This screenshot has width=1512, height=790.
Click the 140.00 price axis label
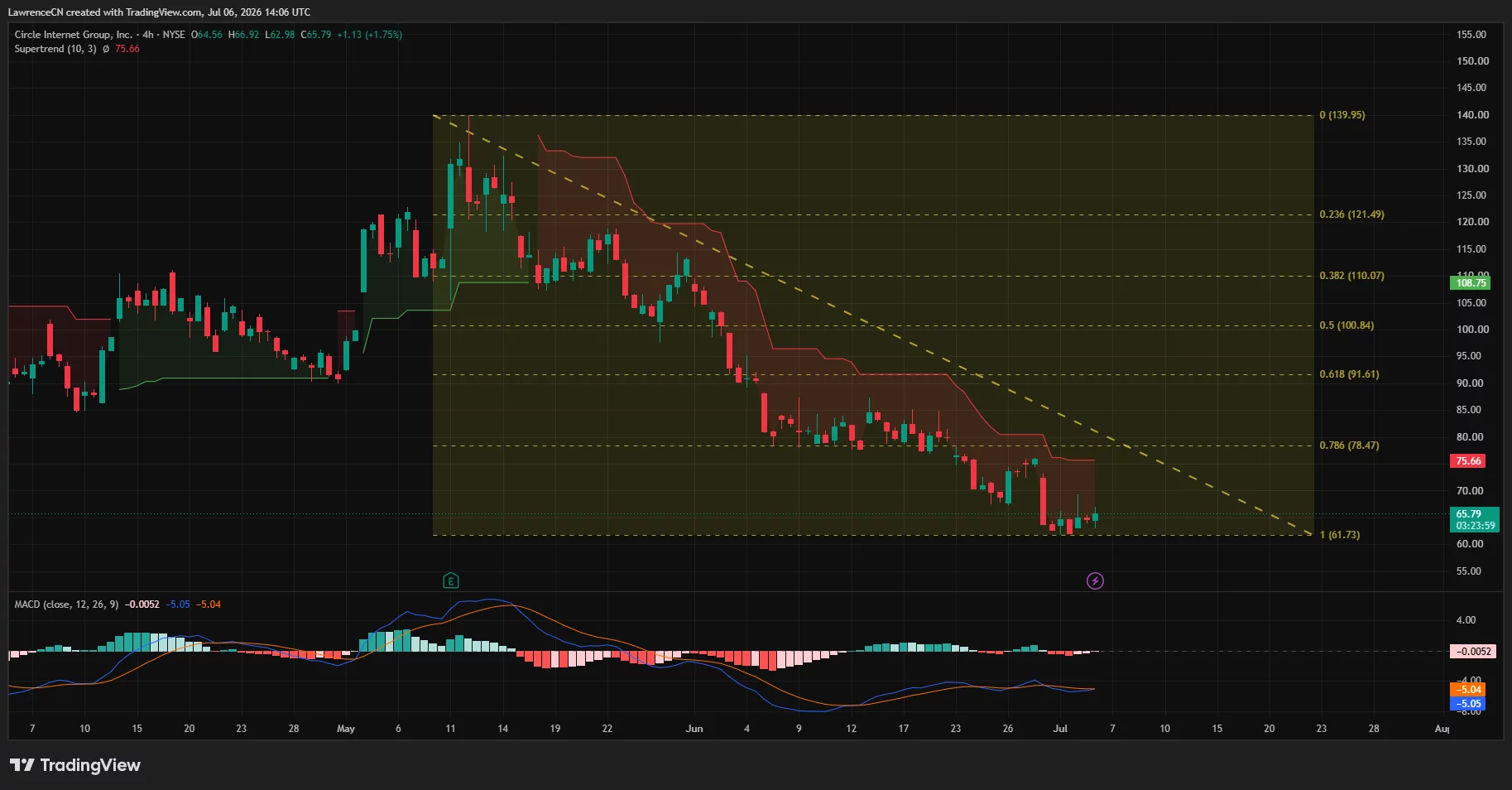pyautogui.click(x=1472, y=115)
